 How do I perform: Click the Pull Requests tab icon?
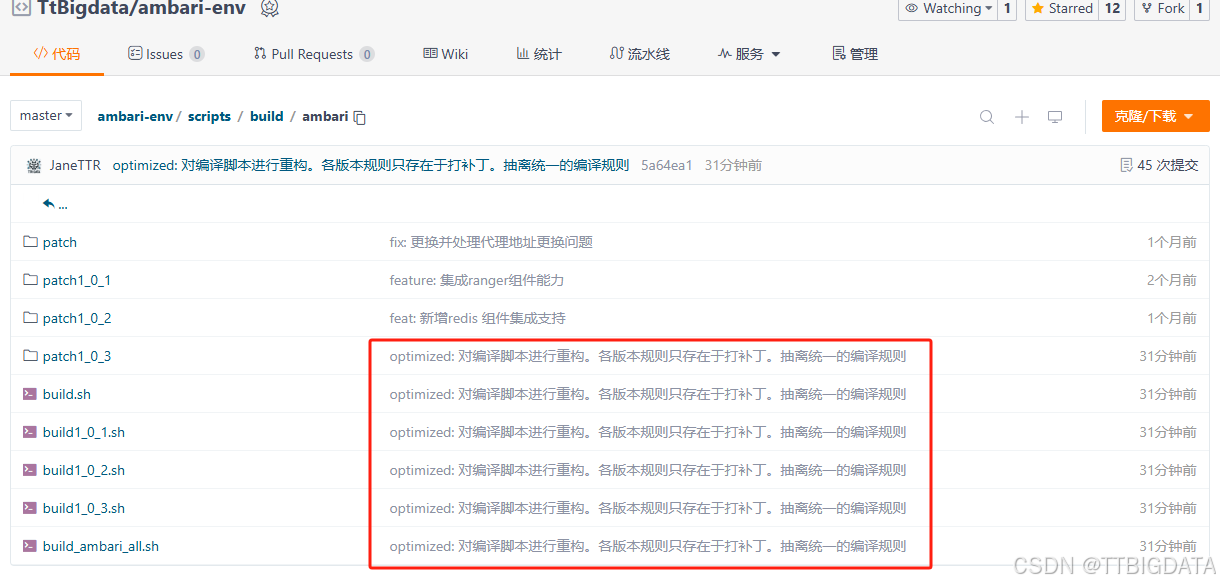(260, 54)
